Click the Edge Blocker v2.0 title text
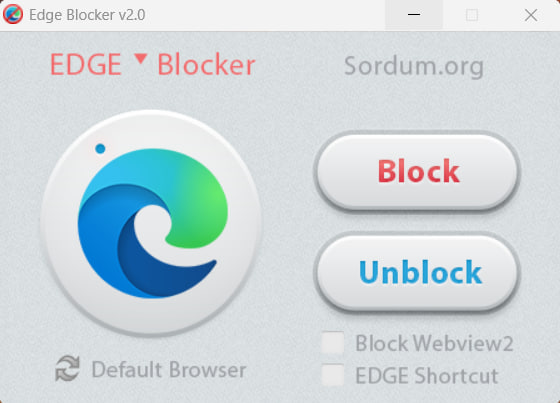 pos(87,15)
